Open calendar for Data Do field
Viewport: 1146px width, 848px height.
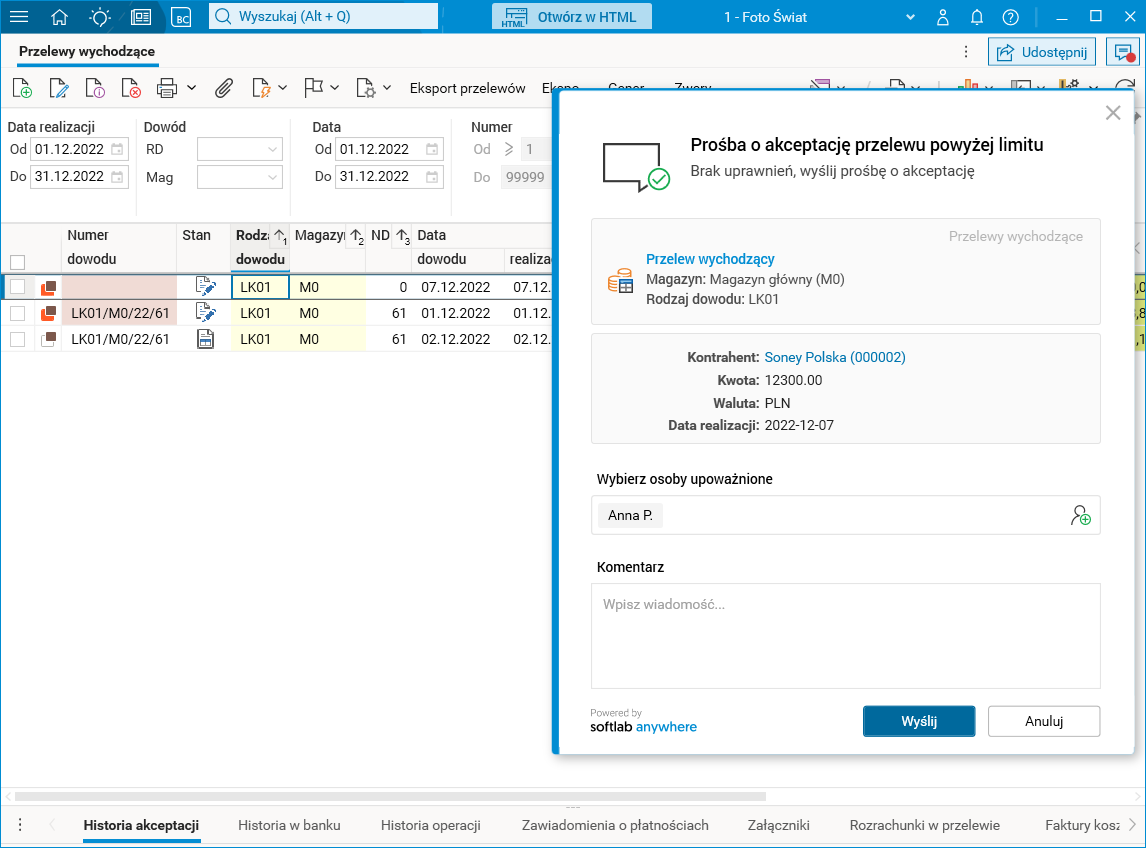(432, 176)
